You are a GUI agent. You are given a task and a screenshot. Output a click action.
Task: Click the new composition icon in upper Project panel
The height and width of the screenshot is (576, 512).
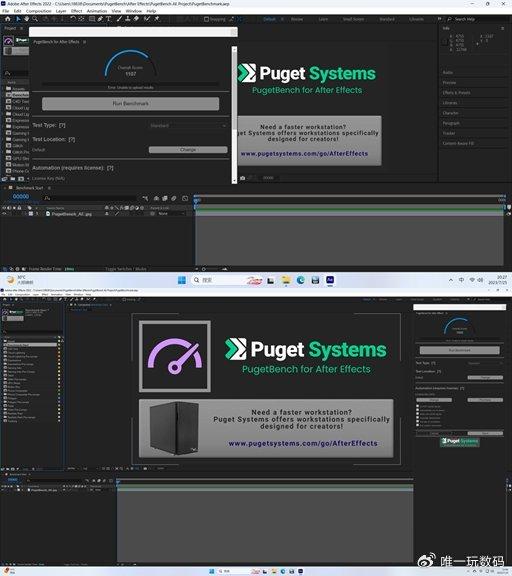21,179
